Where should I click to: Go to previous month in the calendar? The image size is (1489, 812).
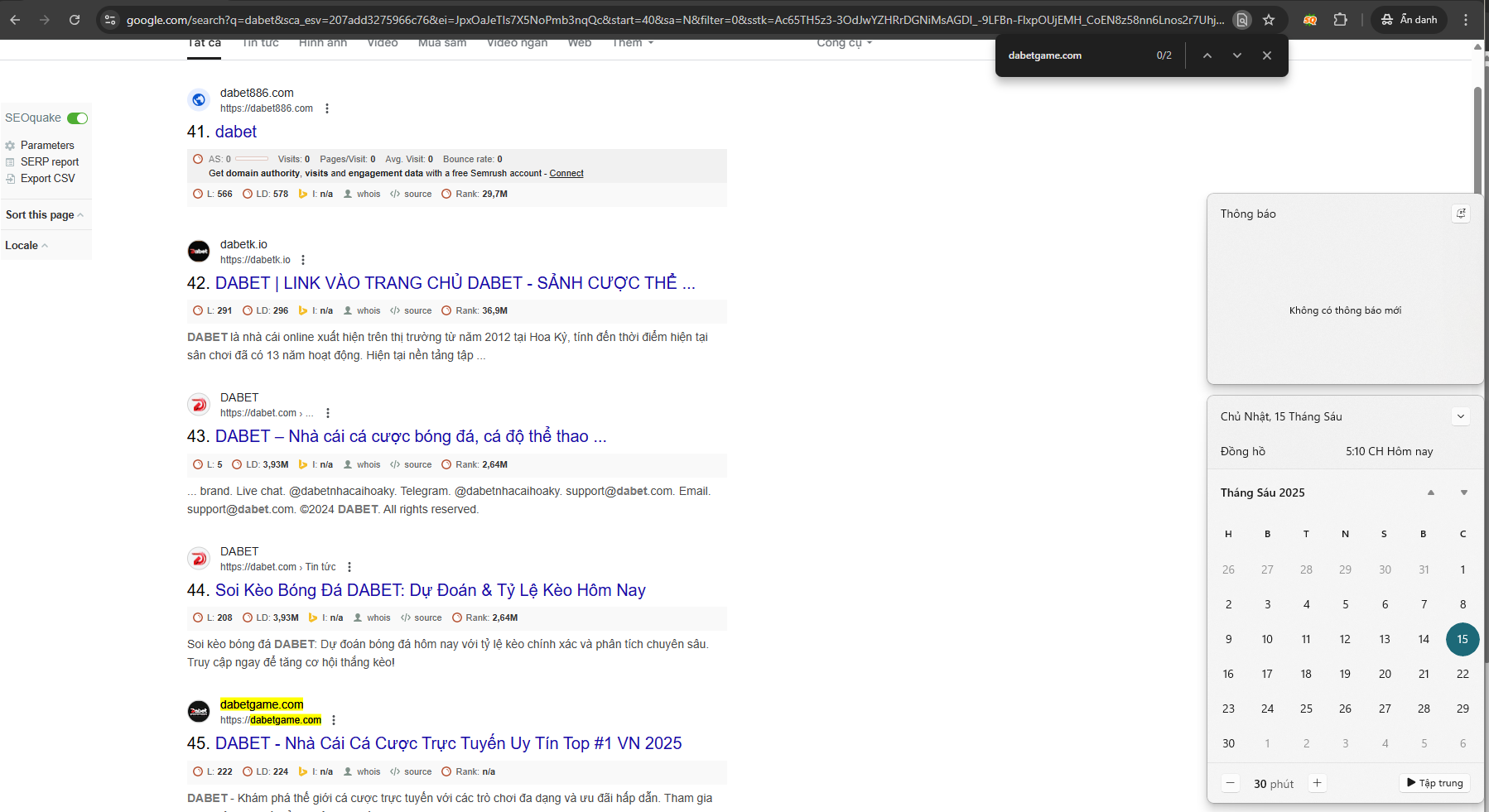tap(1431, 492)
